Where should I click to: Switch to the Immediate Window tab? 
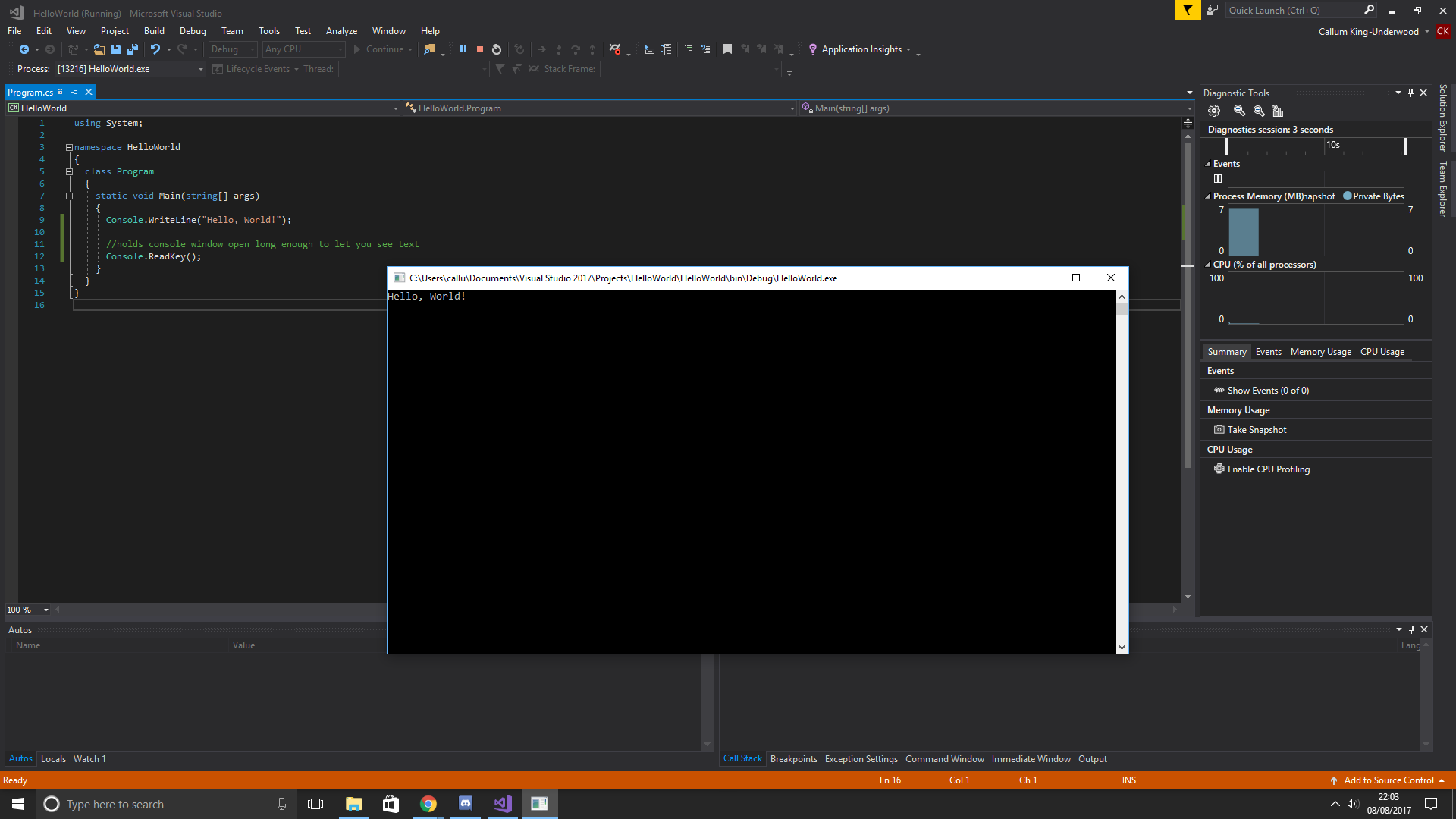1031,759
